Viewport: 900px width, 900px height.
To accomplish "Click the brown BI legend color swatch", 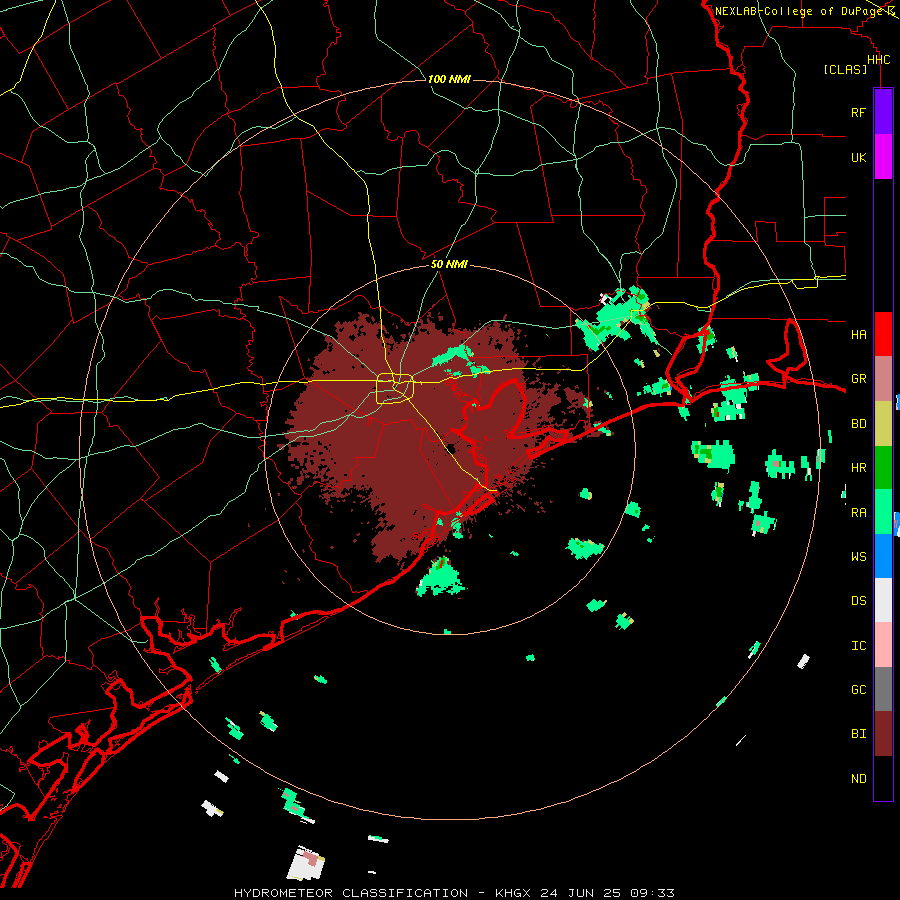I will (x=883, y=734).
